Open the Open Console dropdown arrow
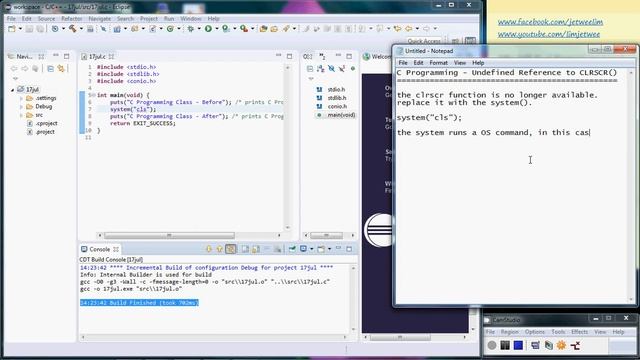The width and height of the screenshot is (640, 360). coord(329,249)
